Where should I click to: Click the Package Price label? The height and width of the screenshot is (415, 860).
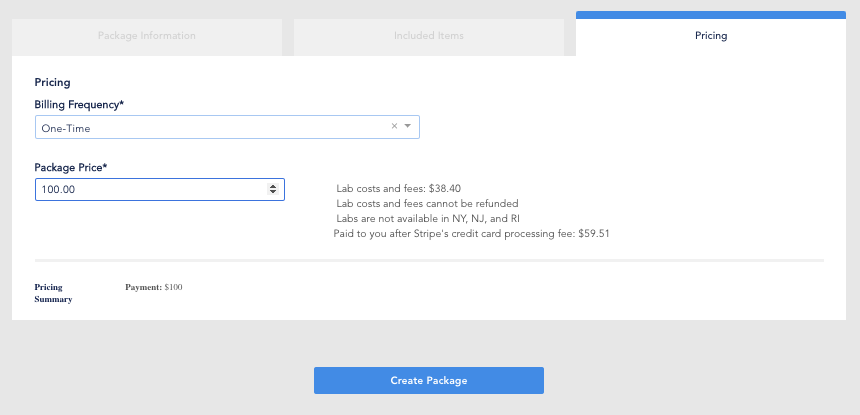(71, 167)
